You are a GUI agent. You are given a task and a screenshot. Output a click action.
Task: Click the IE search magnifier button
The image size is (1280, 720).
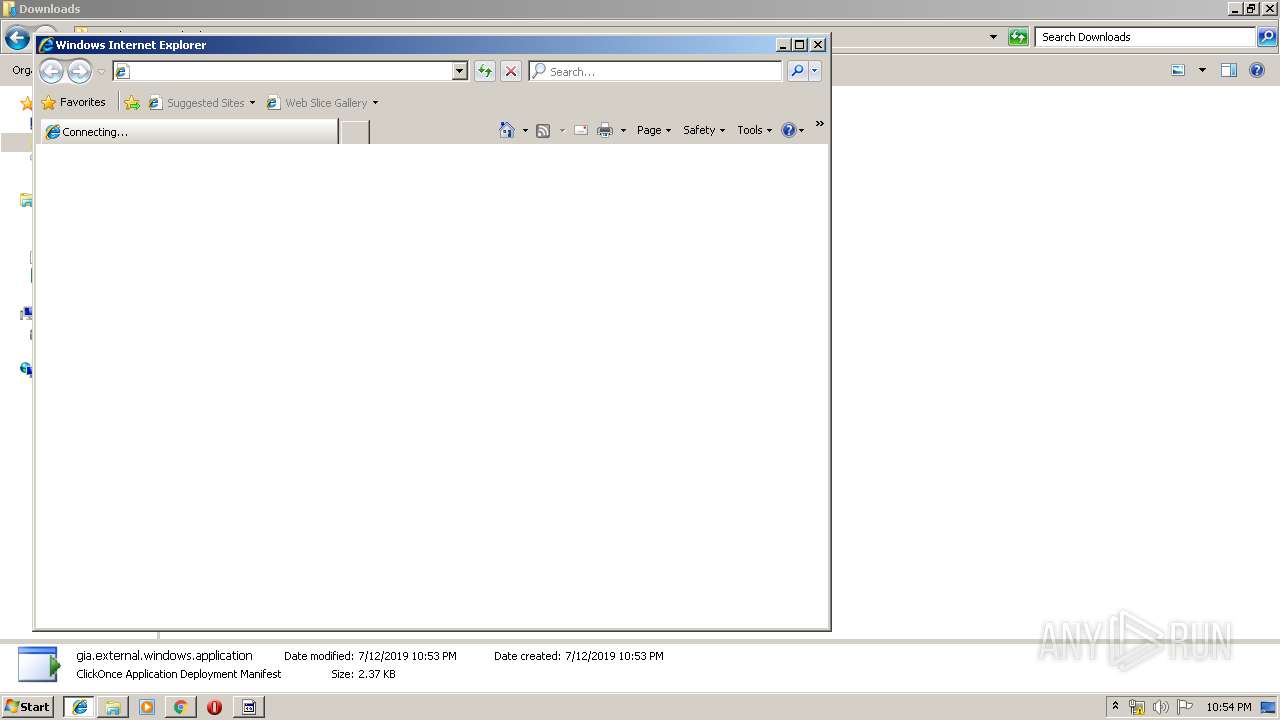point(797,71)
